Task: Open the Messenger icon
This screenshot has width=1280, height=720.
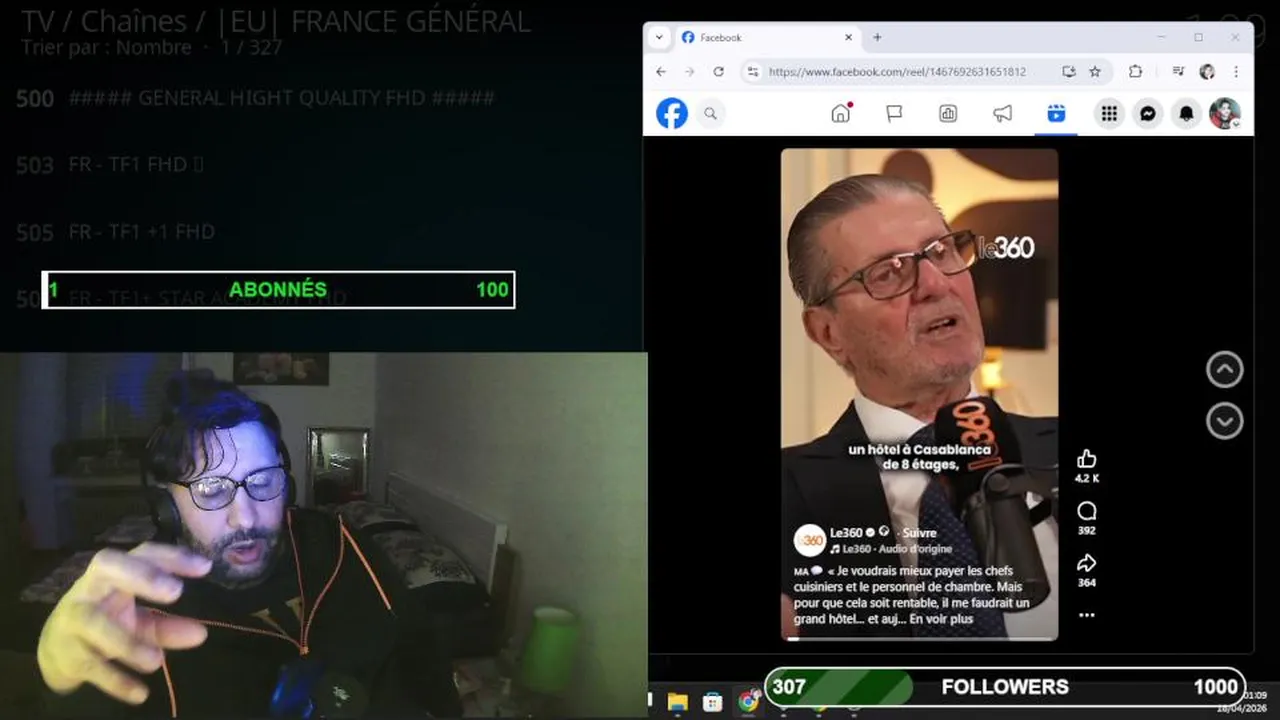Action: click(x=1148, y=114)
